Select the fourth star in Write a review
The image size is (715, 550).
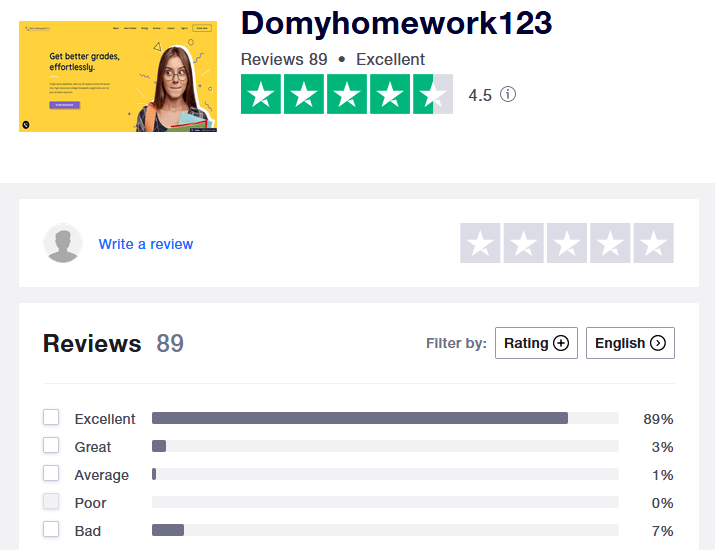coord(610,243)
